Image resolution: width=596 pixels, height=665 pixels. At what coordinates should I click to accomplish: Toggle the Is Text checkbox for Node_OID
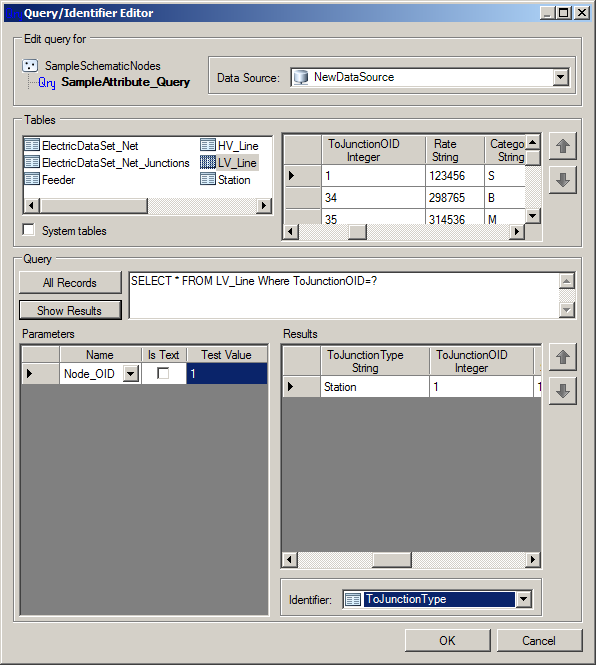tap(163, 373)
